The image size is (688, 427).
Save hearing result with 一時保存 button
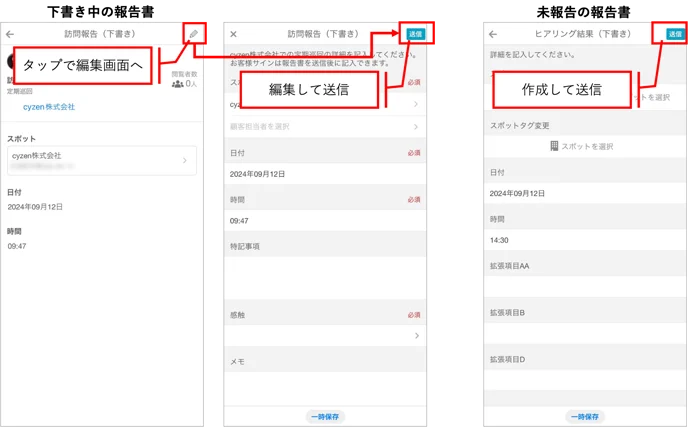point(585,416)
